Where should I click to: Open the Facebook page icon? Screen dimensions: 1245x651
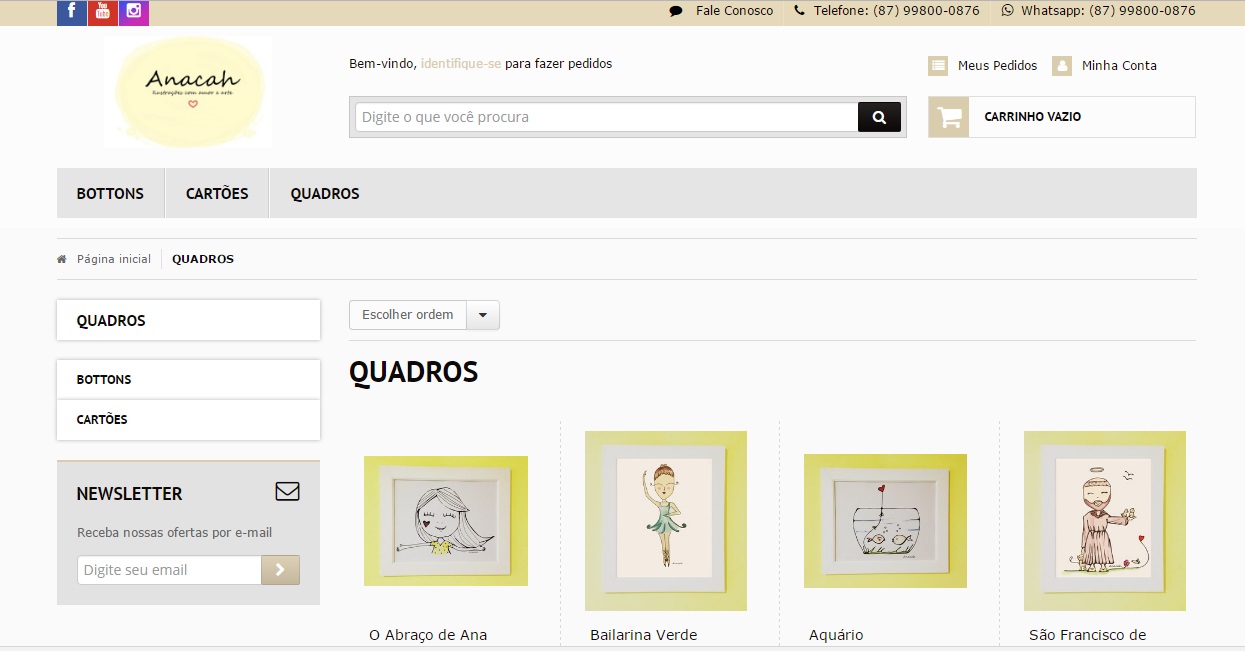72,12
